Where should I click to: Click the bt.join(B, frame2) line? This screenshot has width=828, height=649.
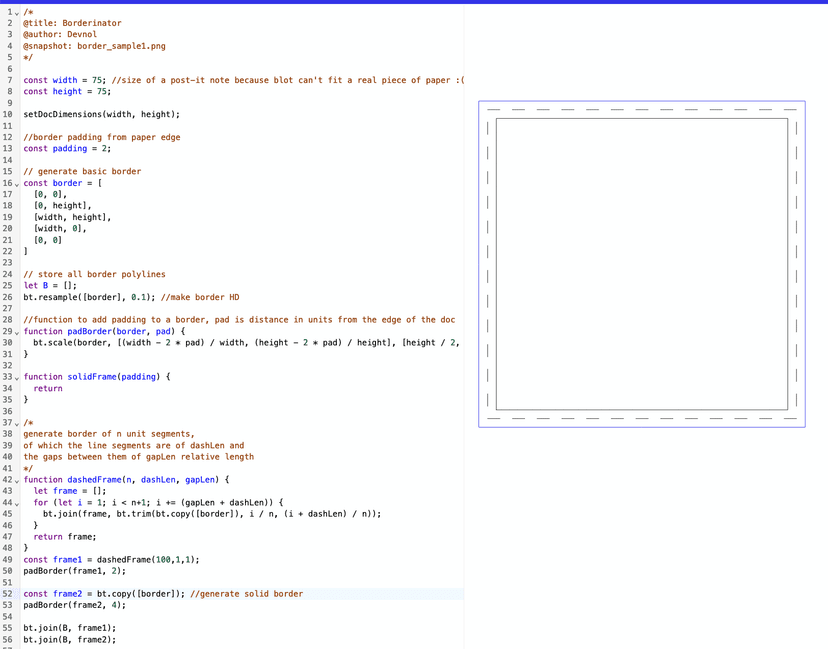[x=69, y=640]
